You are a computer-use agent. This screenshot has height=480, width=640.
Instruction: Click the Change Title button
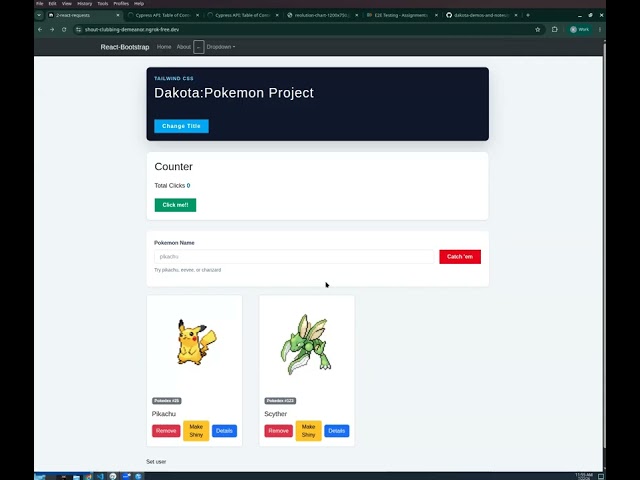tap(181, 126)
